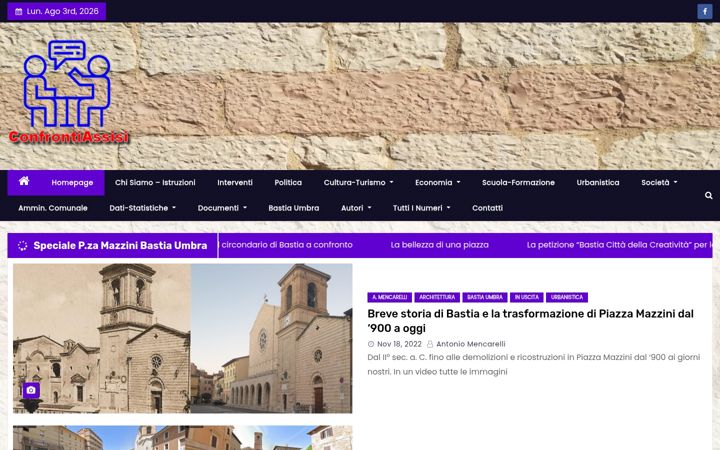Image resolution: width=720 pixels, height=450 pixels.
Task: Open article Breve storia di Bastia
Action: click(530, 321)
